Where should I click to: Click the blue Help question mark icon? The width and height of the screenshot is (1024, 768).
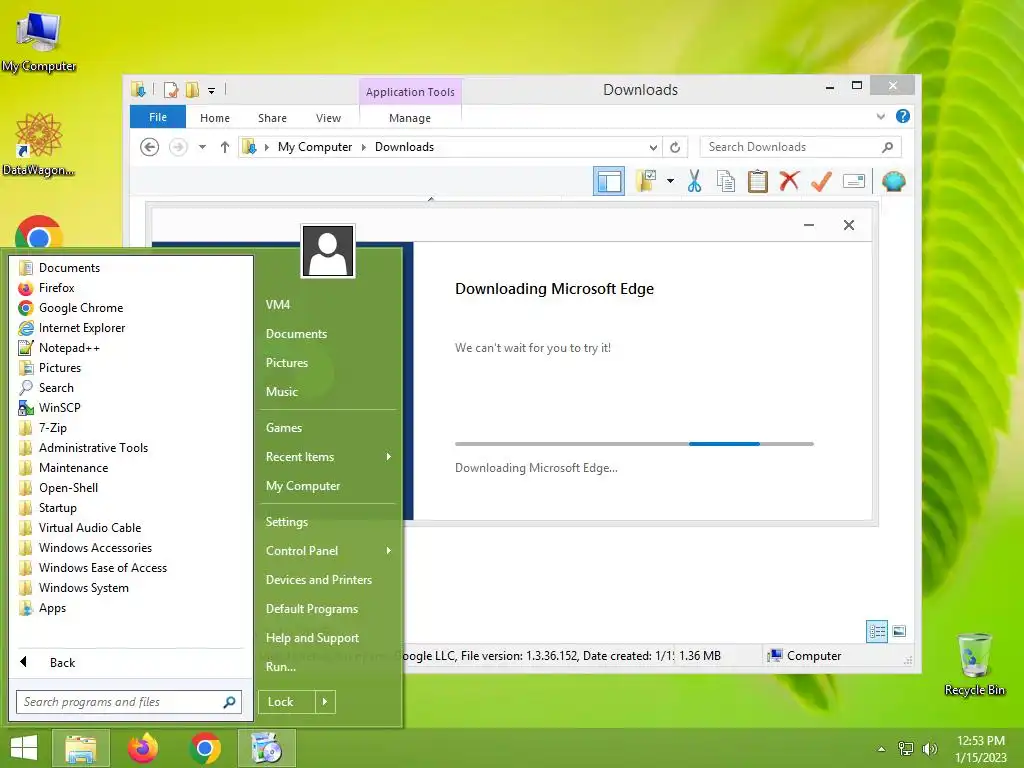coord(903,116)
